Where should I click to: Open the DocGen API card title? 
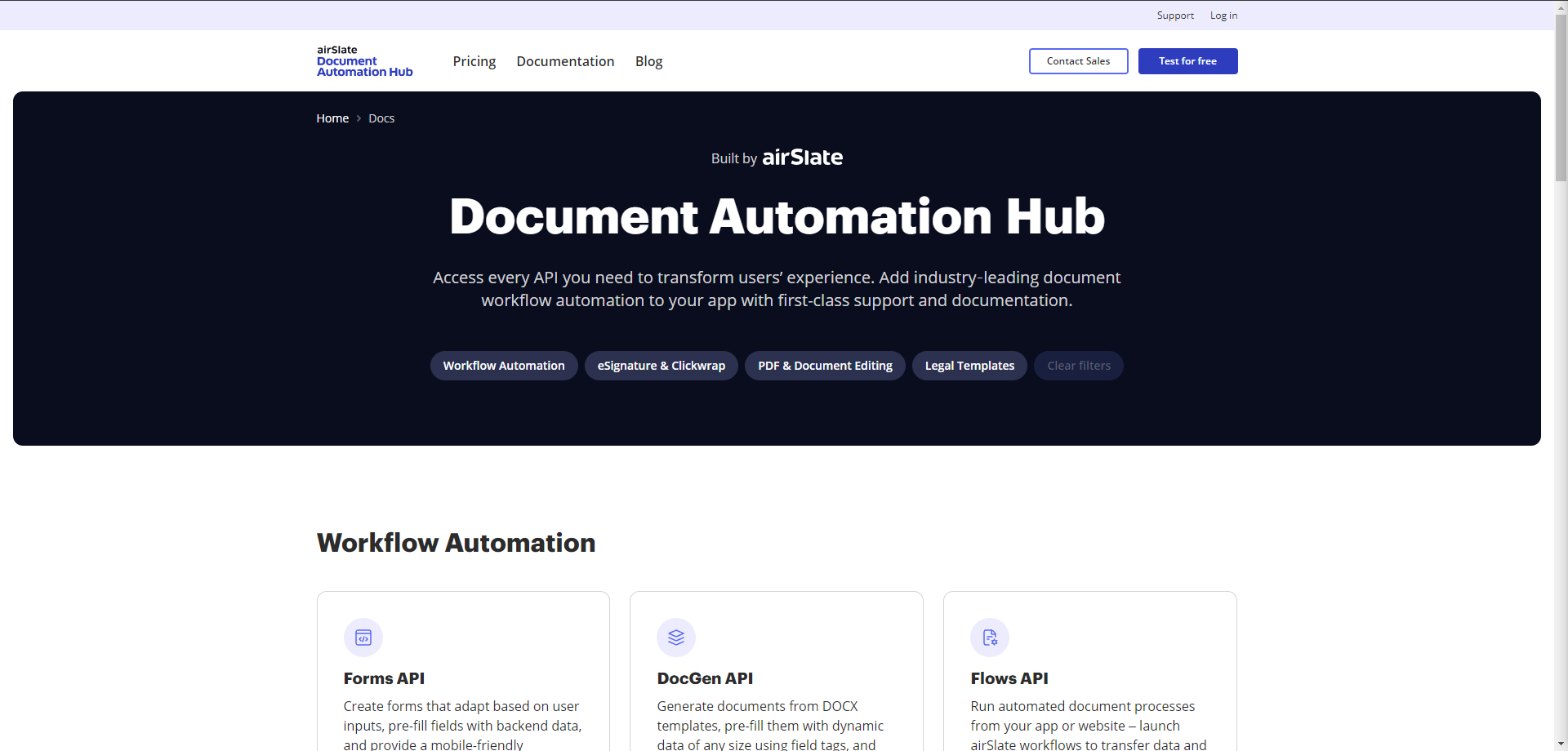(x=705, y=678)
